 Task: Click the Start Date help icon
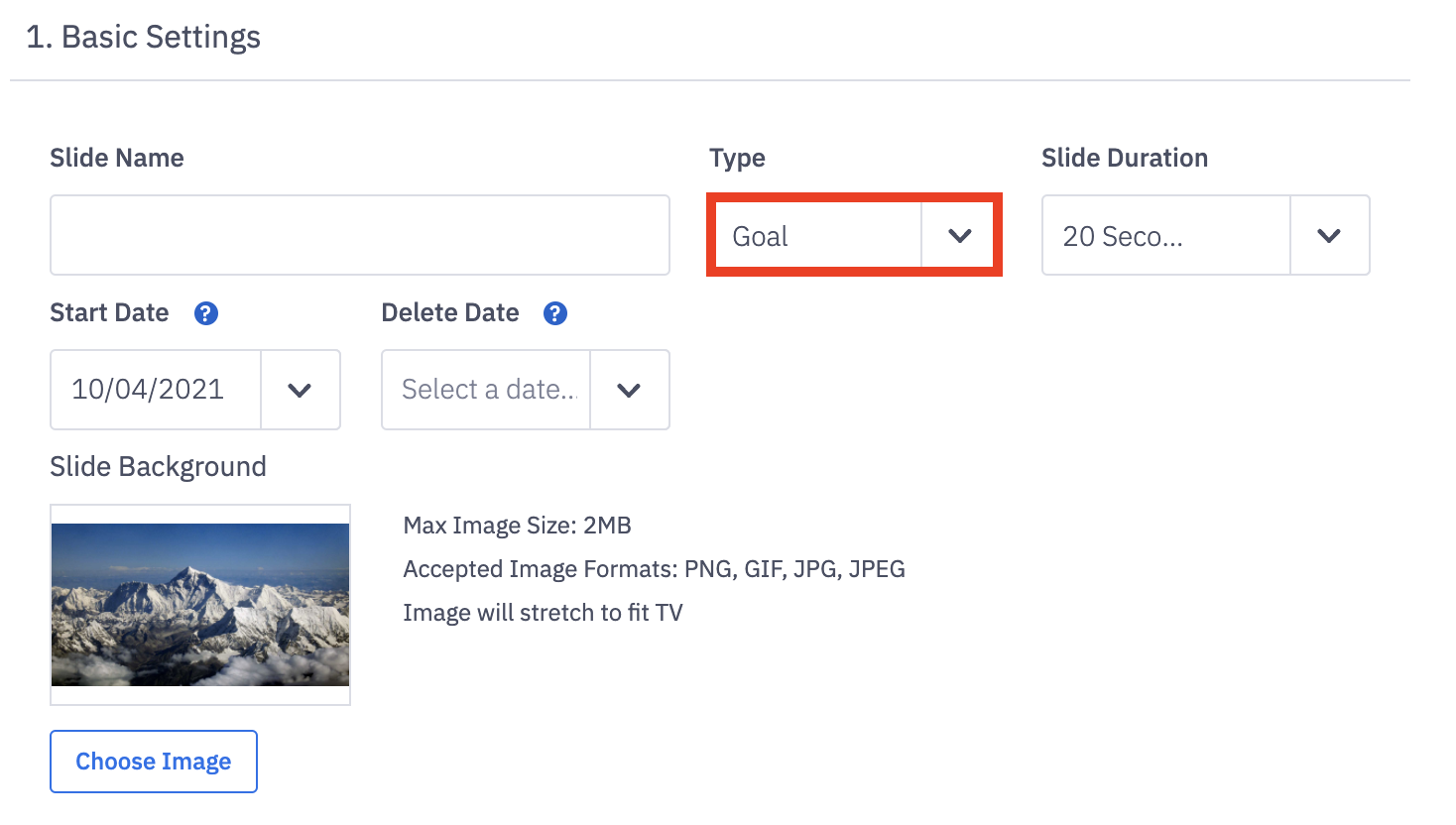pyautogui.click(x=205, y=313)
